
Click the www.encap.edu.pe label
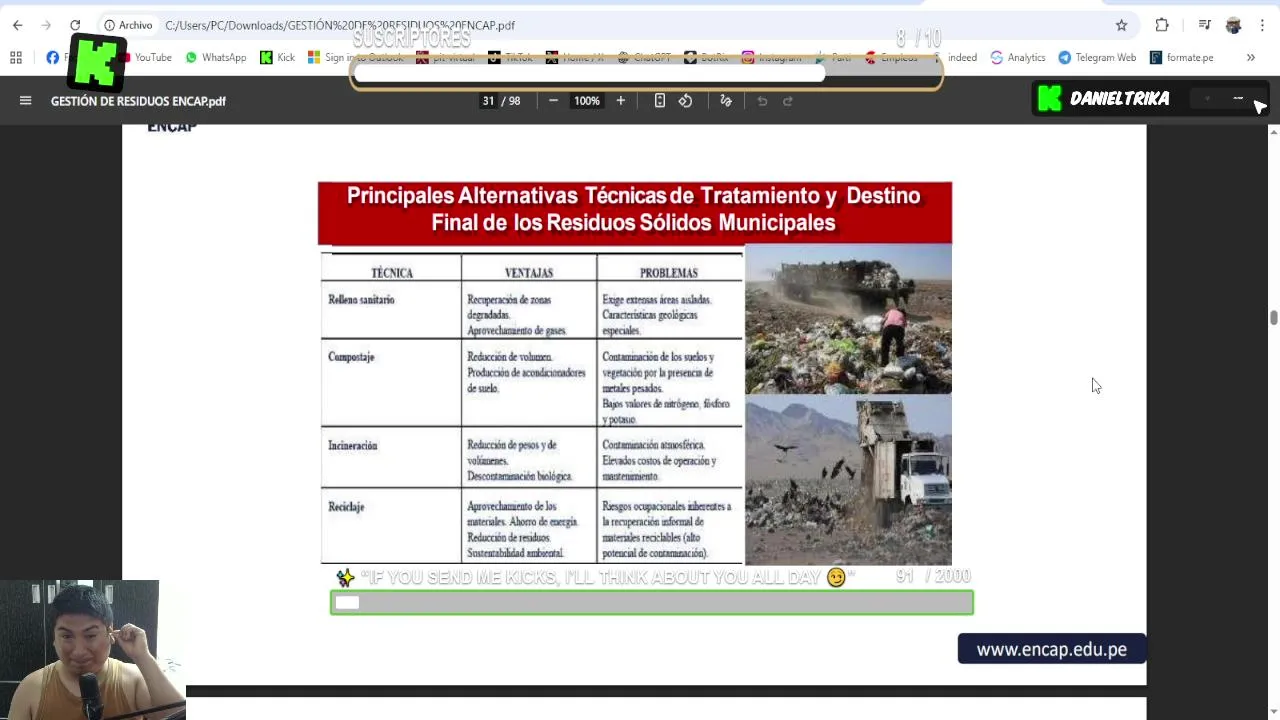tap(1052, 649)
